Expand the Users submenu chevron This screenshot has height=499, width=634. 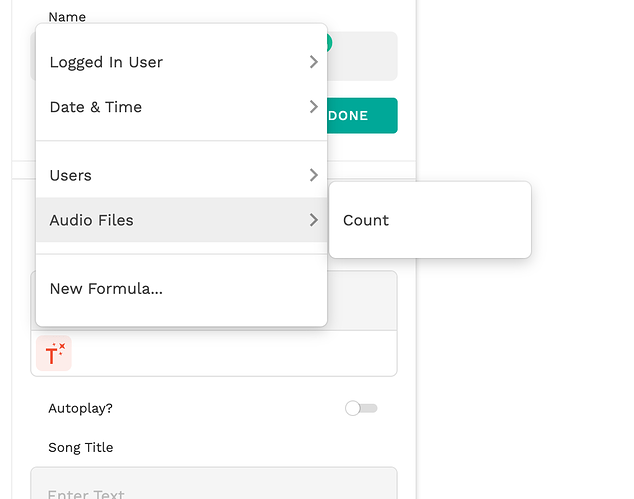click(313, 175)
